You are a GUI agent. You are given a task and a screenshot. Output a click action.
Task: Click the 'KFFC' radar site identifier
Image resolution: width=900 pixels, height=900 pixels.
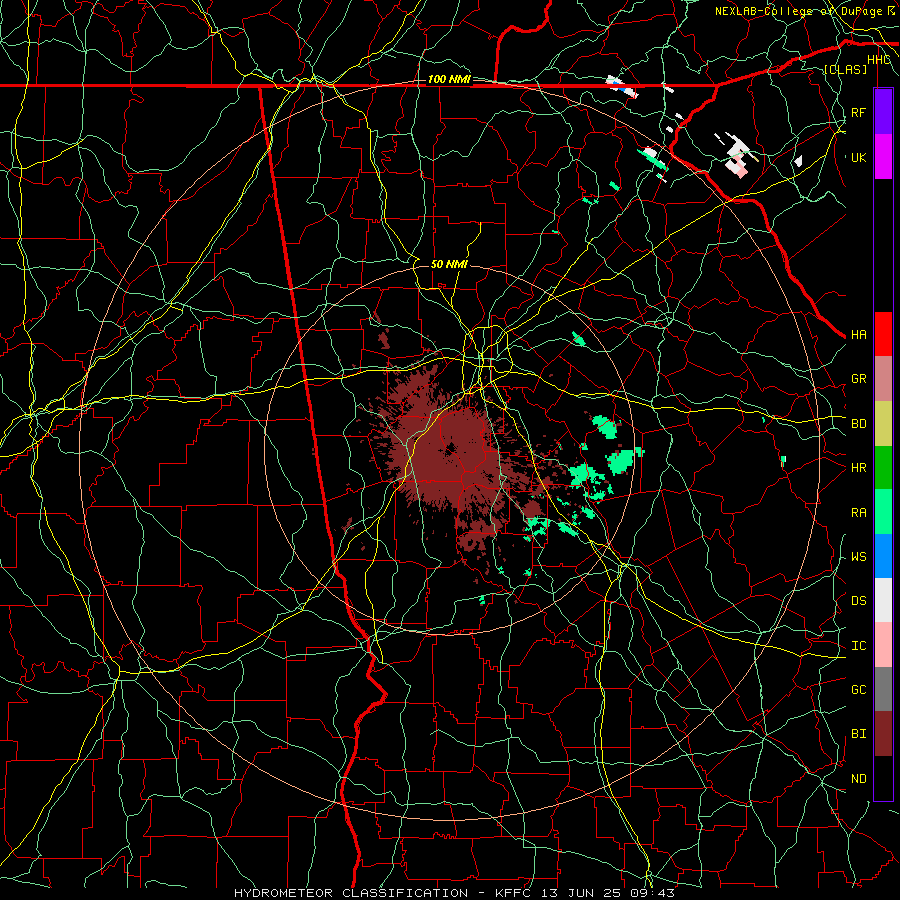tap(515, 893)
